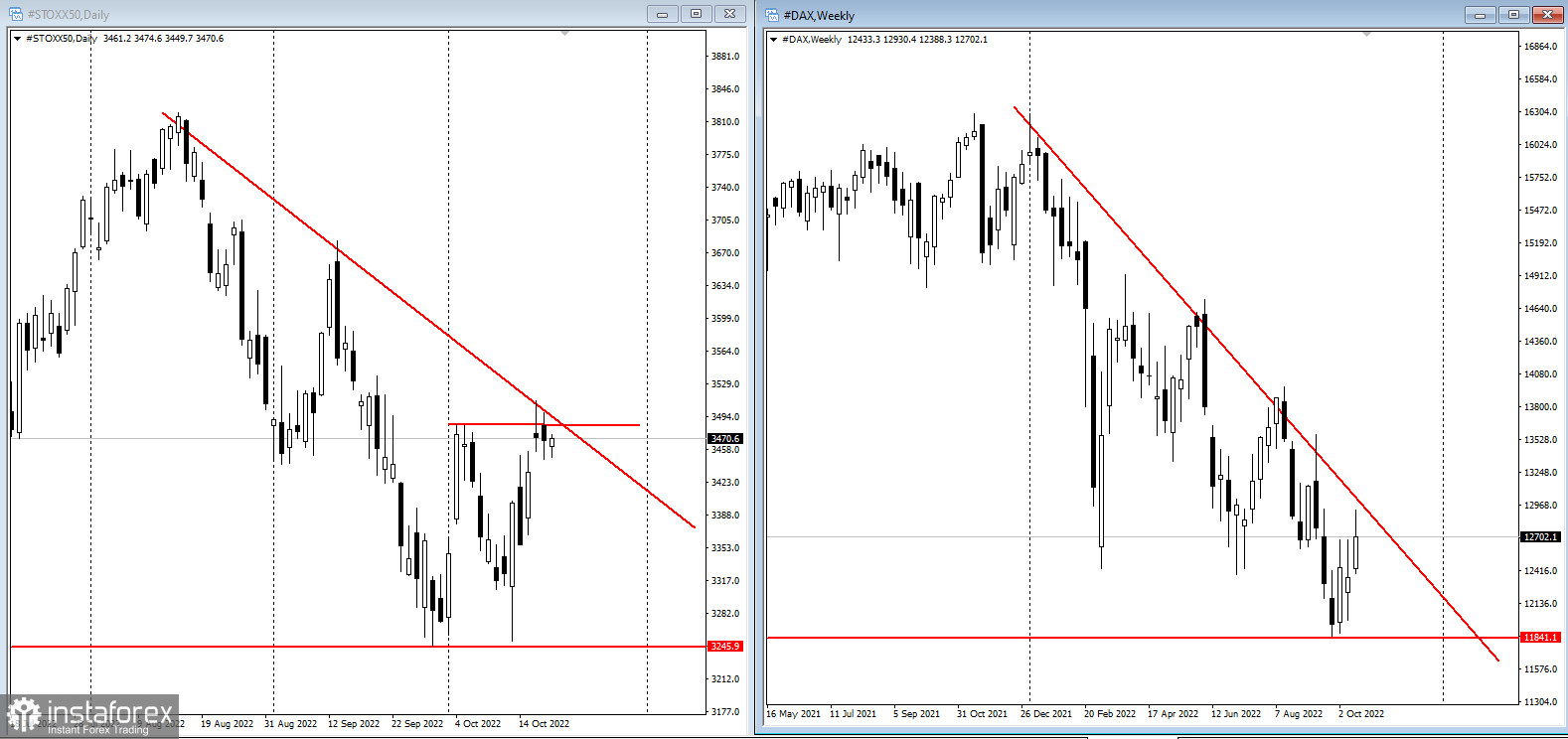Image resolution: width=1568 pixels, height=739 pixels.
Task: Click the 3705.0 price scale label
Action: coord(725,221)
